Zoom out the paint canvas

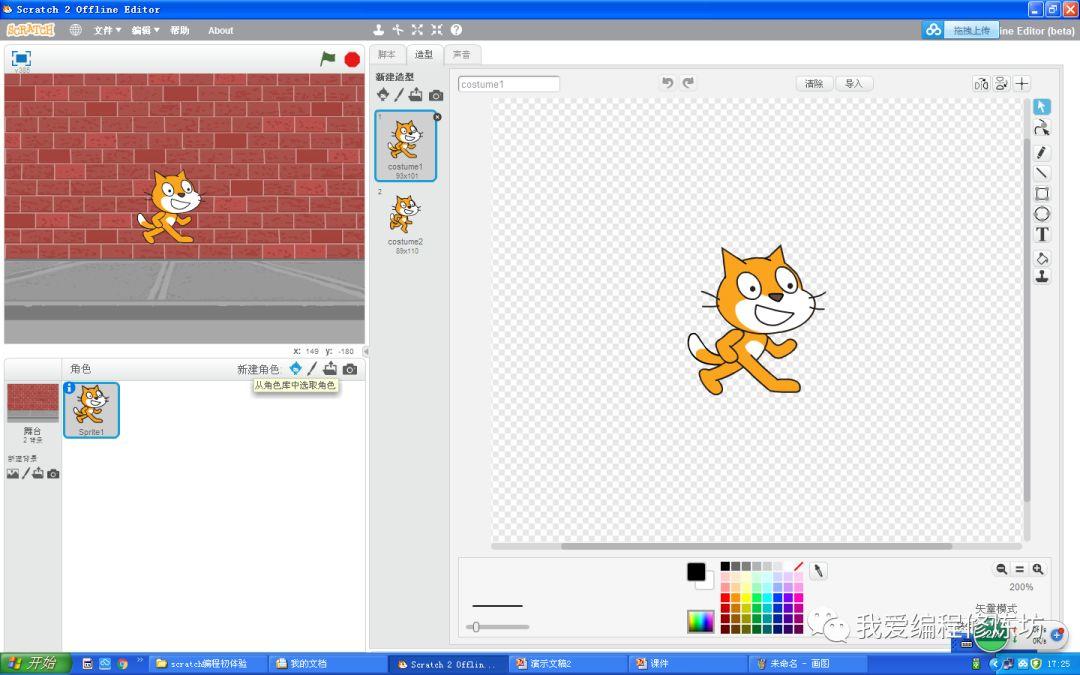coord(1001,569)
